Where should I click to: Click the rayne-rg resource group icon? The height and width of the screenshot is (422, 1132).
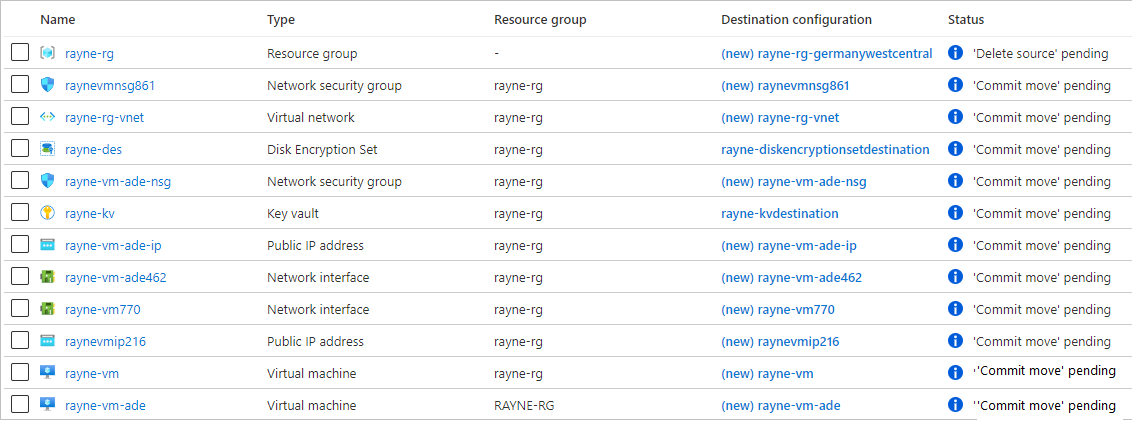pos(48,53)
